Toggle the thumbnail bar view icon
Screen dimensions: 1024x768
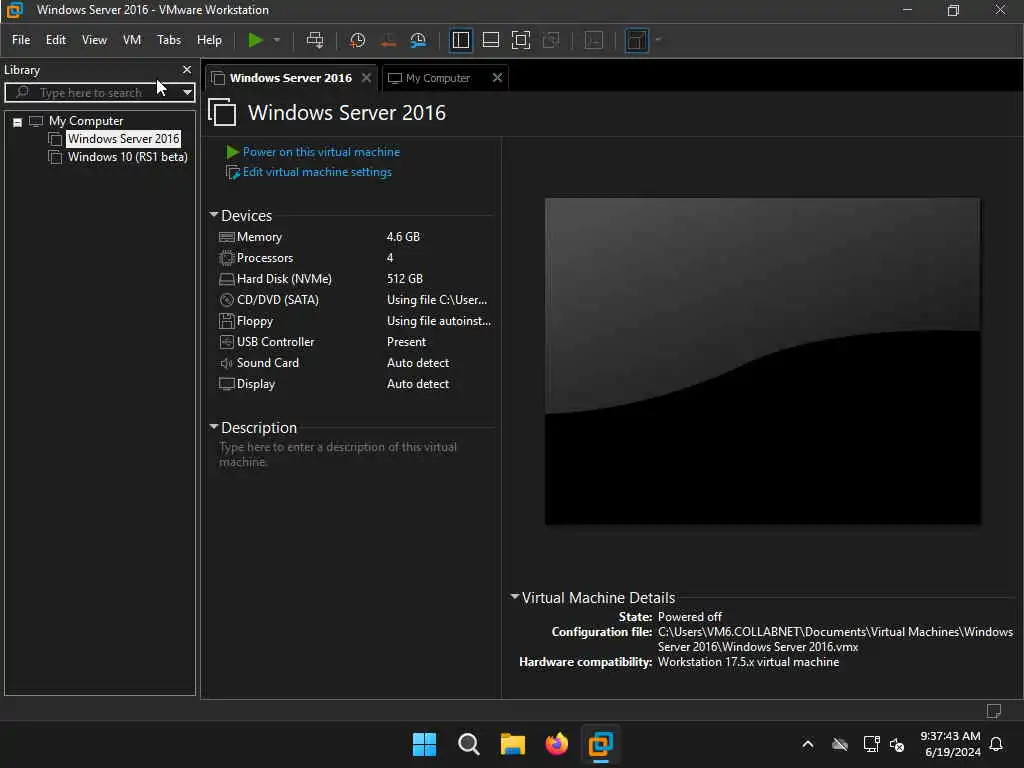tap(490, 40)
